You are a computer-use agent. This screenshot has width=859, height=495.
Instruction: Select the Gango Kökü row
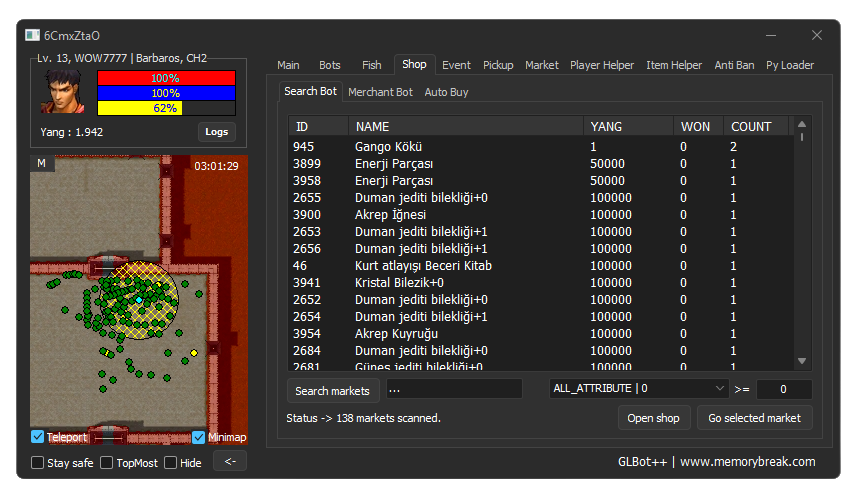pyautogui.click(x=541, y=147)
